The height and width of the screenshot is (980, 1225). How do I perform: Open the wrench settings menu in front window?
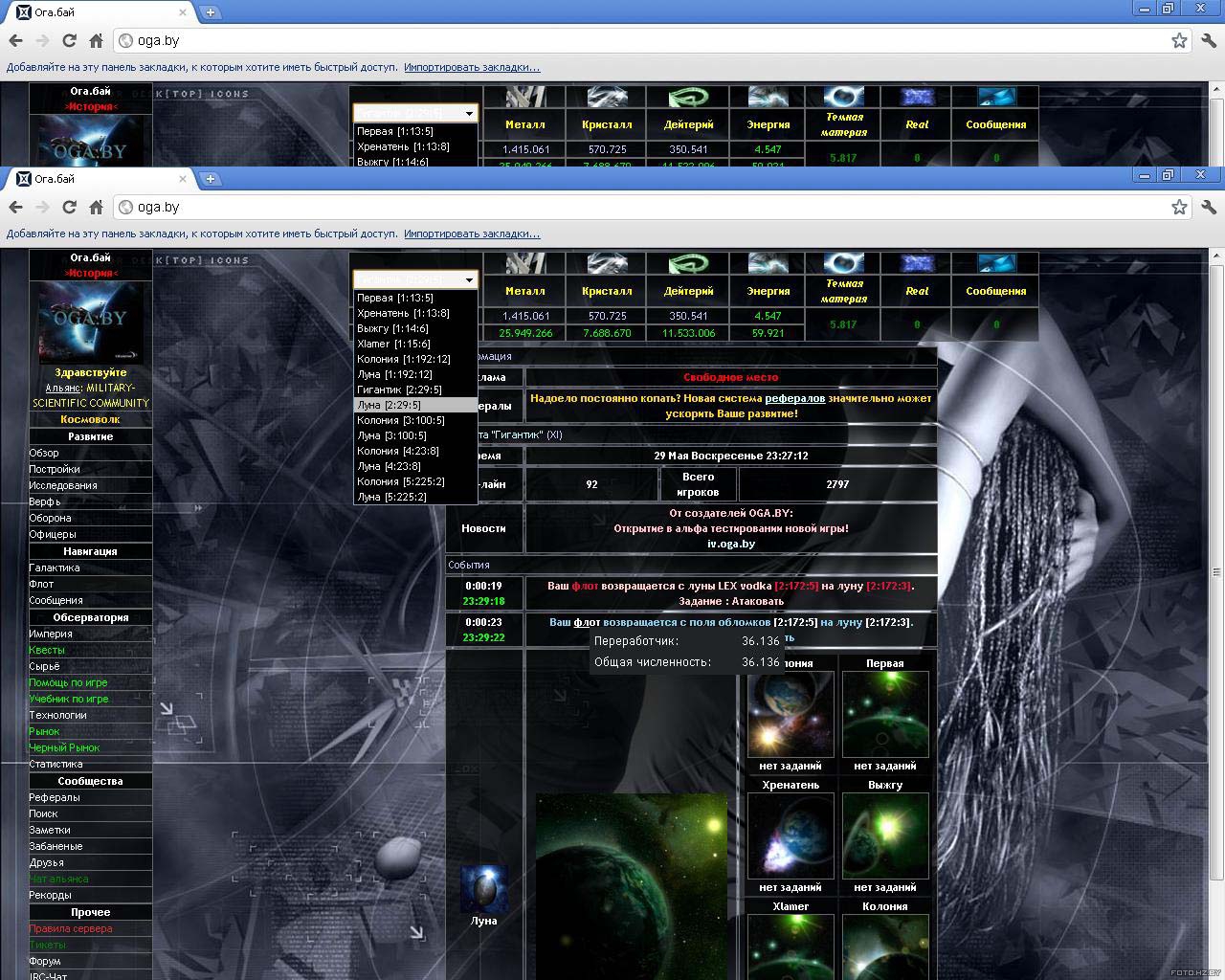(1208, 207)
